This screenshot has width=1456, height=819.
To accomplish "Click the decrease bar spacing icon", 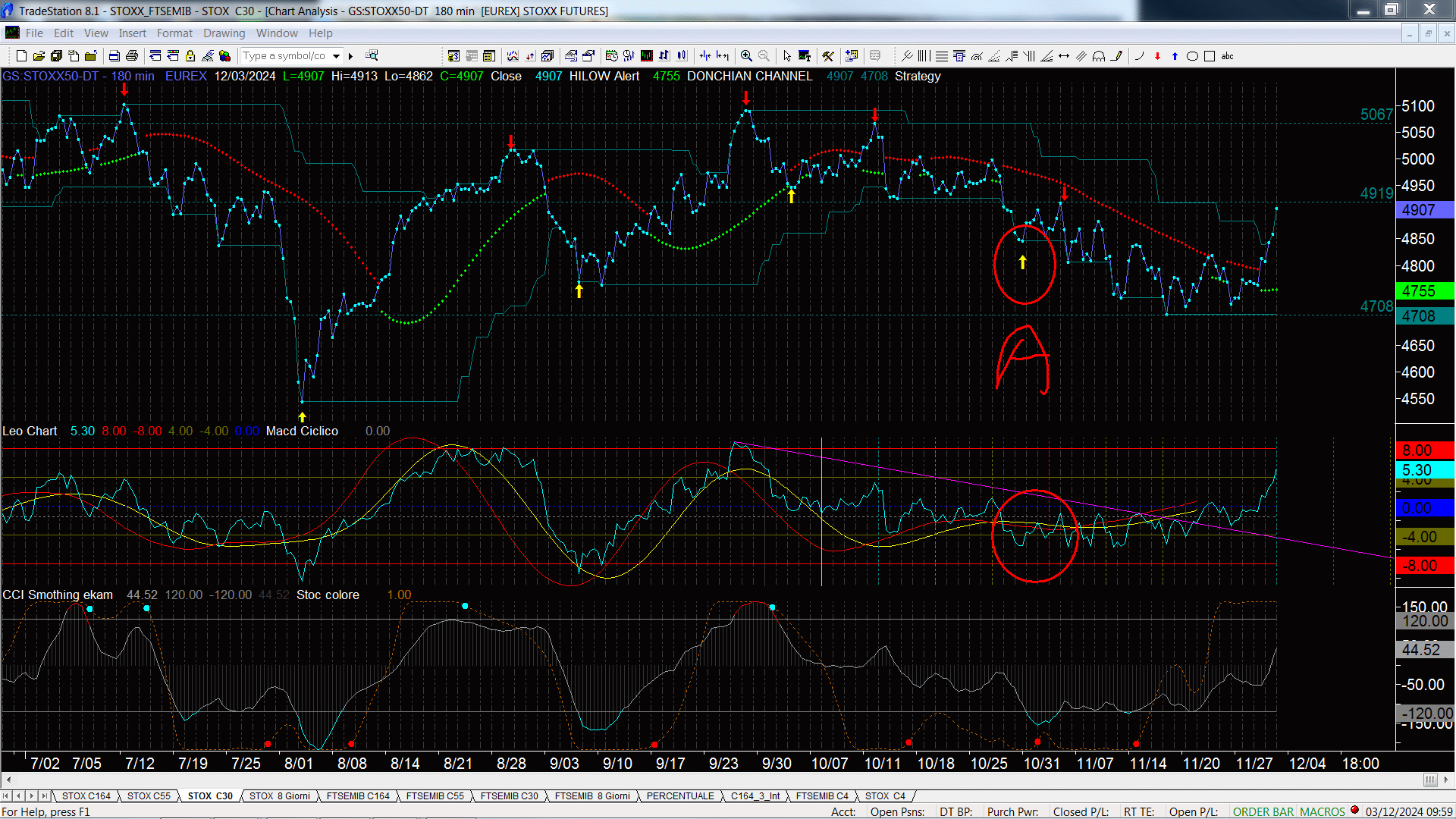I will click(705, 56).
